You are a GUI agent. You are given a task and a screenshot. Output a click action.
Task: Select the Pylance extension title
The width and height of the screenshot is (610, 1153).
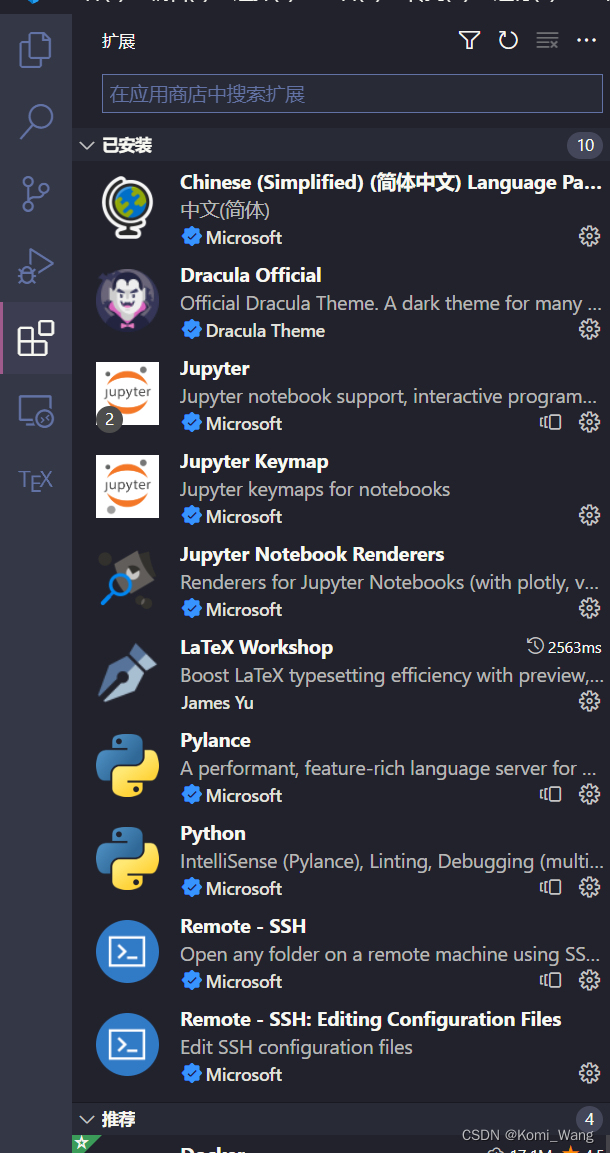(x=215, y=740)
